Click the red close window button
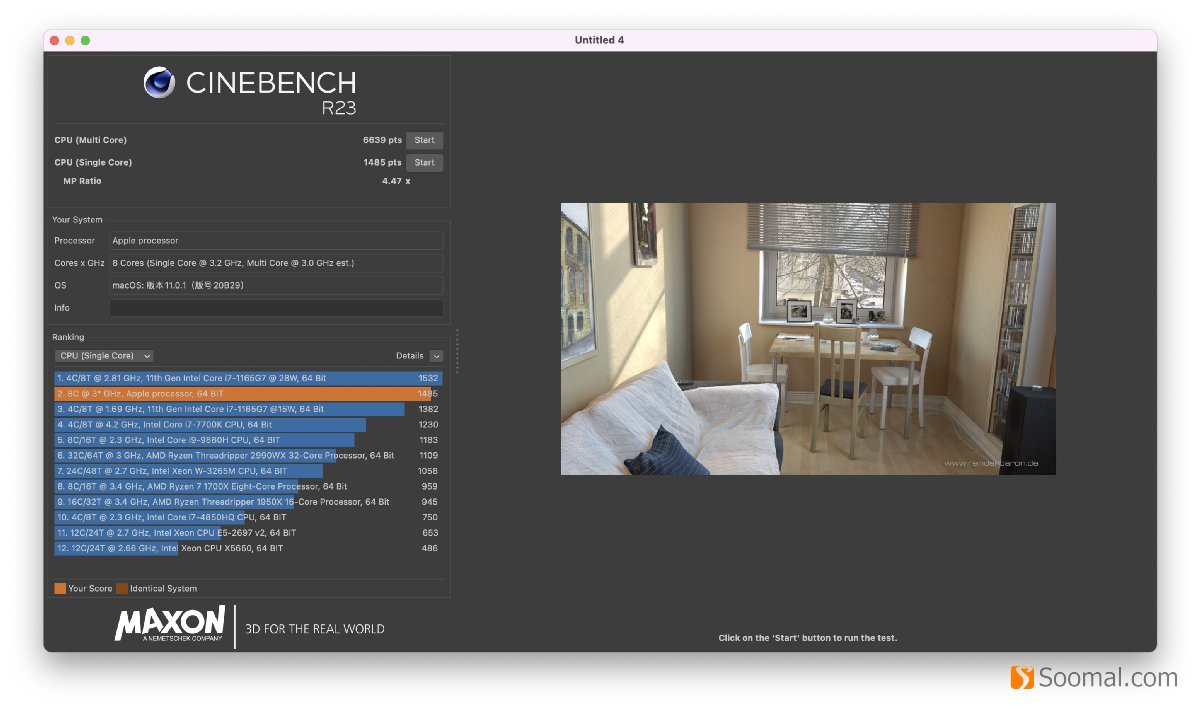 (54, 40)
